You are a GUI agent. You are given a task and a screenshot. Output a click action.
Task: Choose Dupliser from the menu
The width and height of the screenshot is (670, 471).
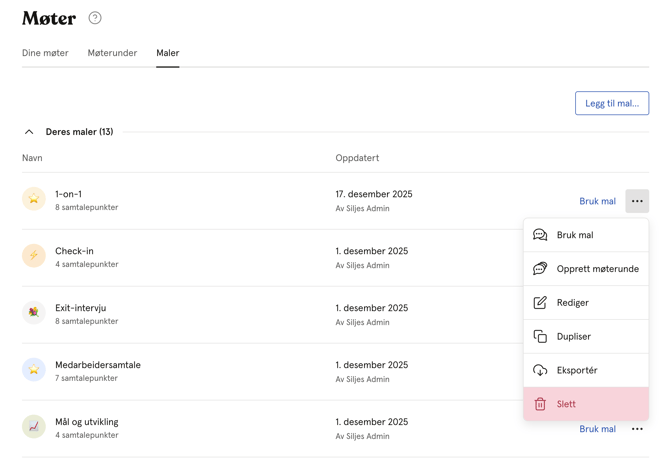pyautogui.click(x=586, y=336)
